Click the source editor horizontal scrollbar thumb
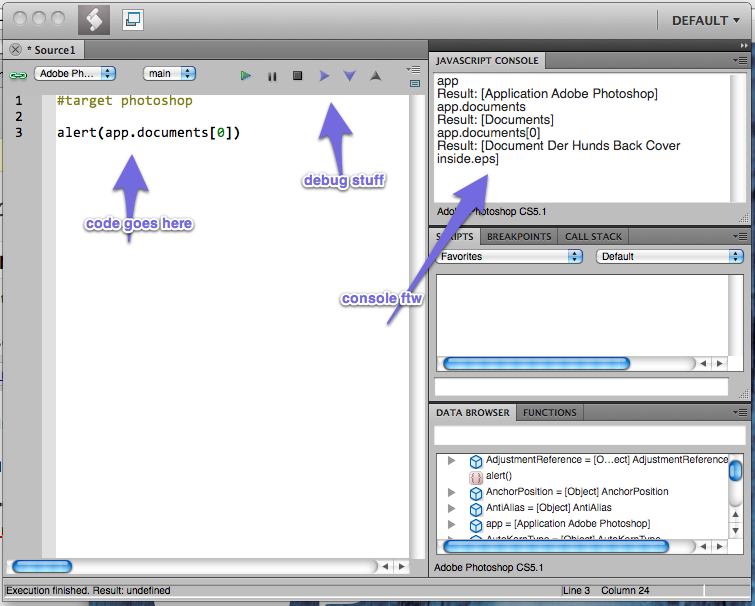Viewport: 755px width, 606px height. [x=42, y=567]
